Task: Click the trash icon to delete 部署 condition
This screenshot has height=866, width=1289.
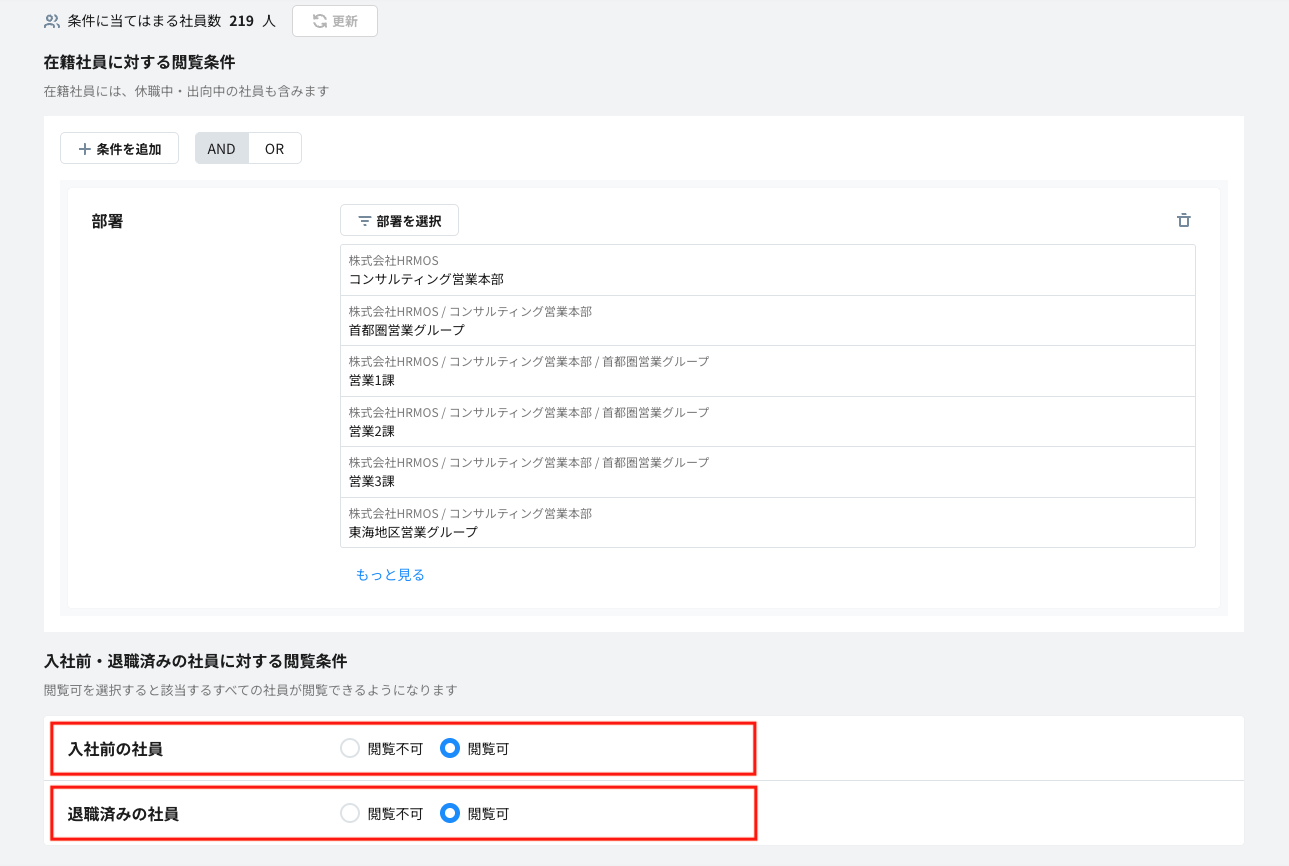Action: click(x=1183, y=221)
